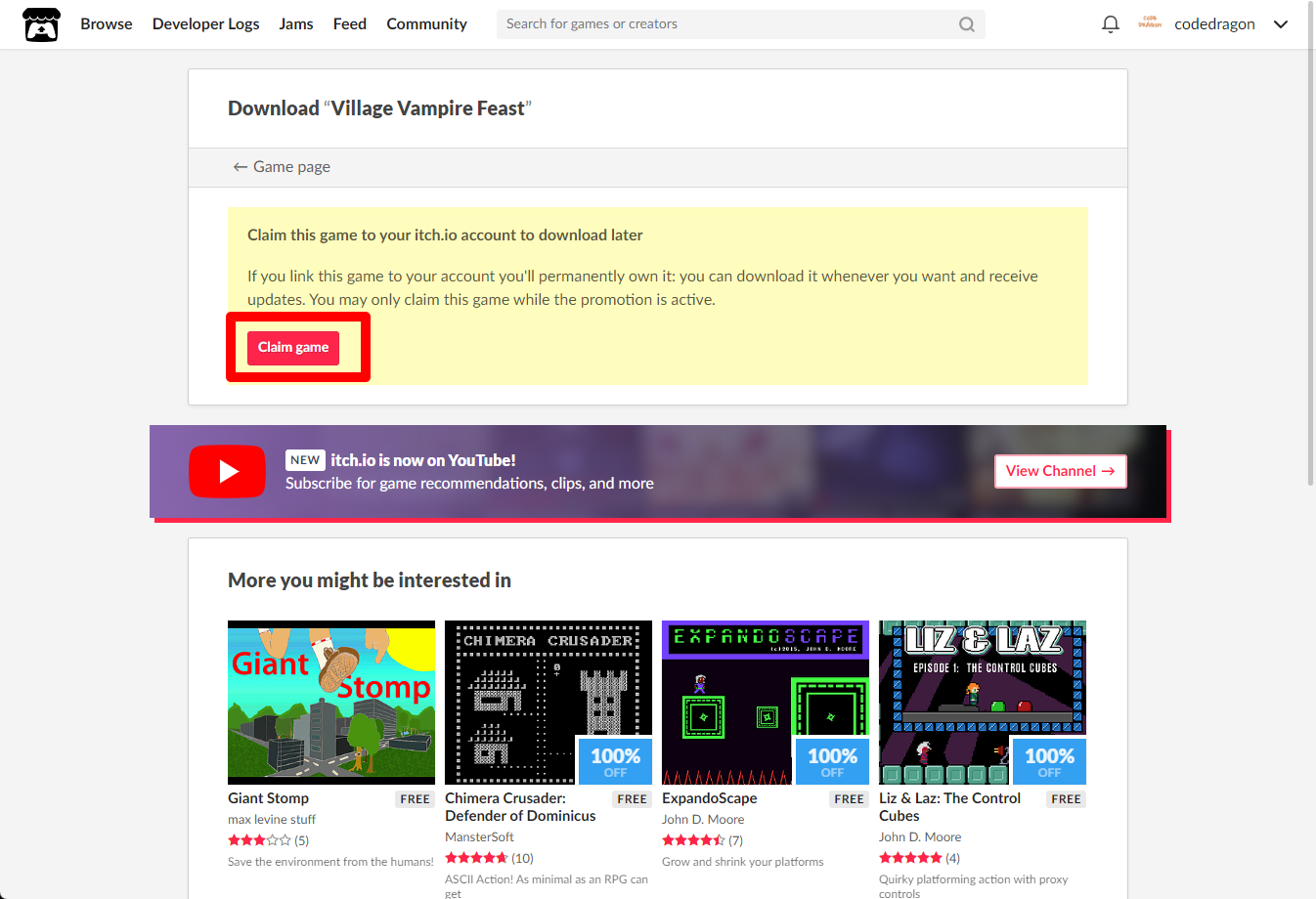Click 'Grow and shrink your platforms' description
This screenshot has width=1316, height=899.
click(x=743, y=862)
